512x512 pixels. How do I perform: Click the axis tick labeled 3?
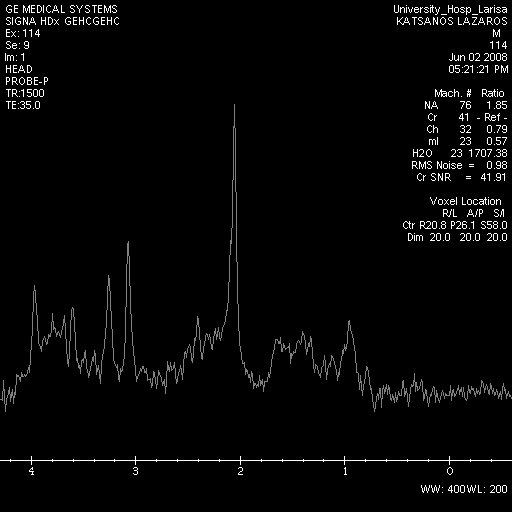point(135,471)
